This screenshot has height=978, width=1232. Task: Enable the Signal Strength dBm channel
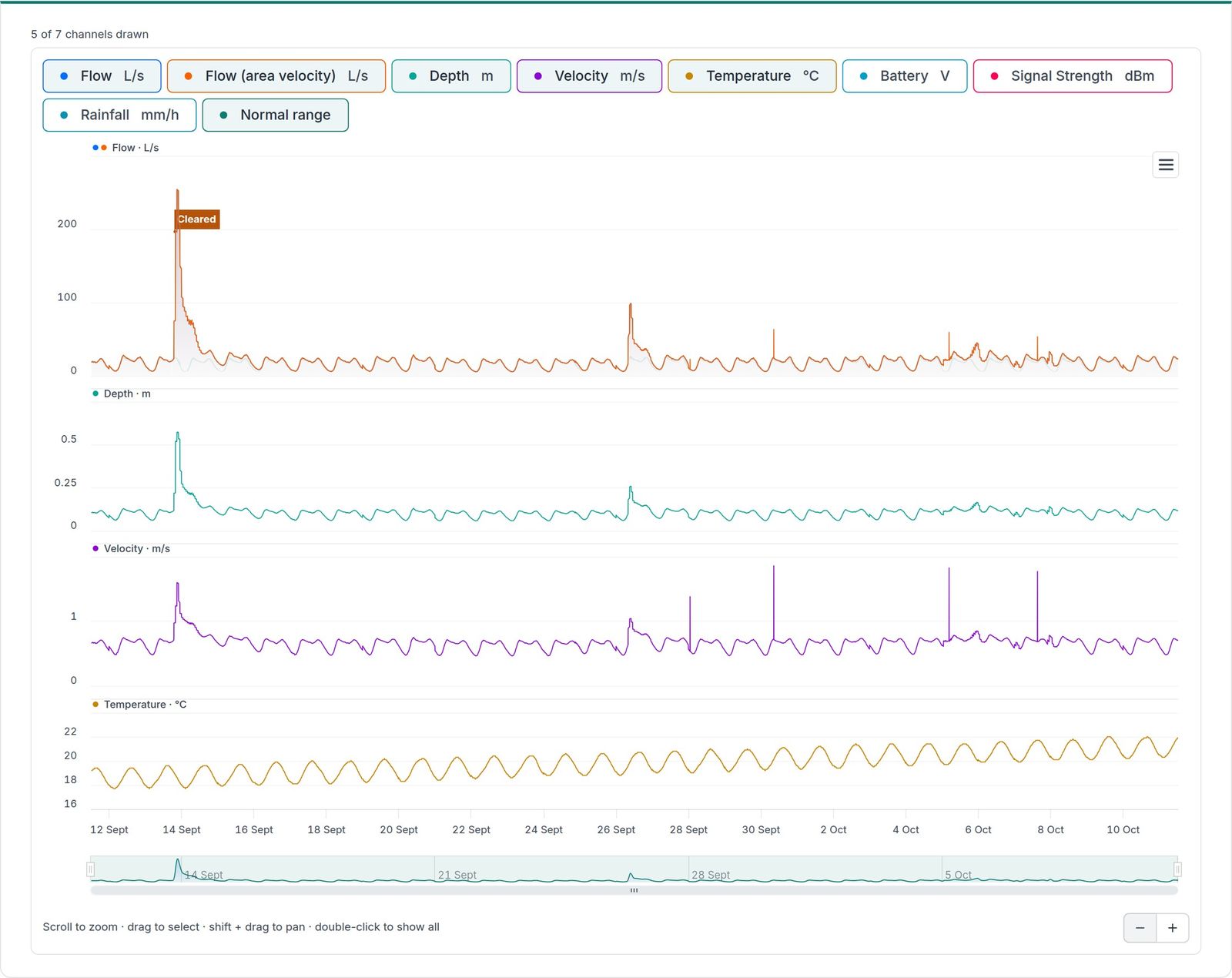click(1072, 76)
